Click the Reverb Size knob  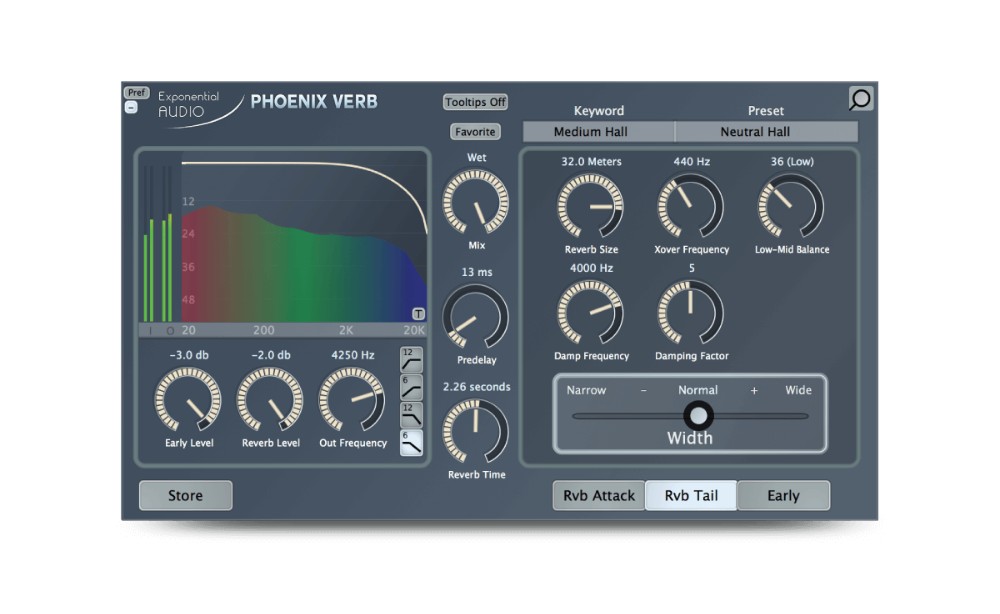(590, 207)
